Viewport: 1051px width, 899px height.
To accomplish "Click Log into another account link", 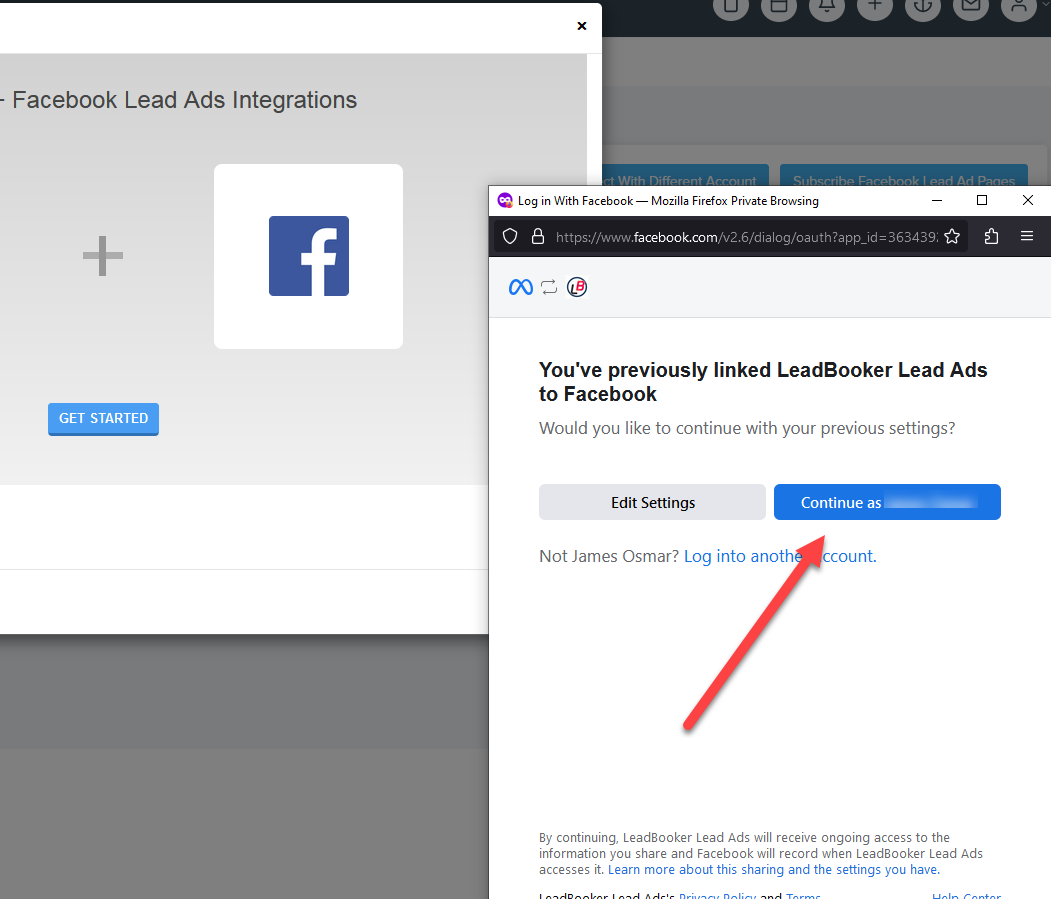I will [780, 556].
